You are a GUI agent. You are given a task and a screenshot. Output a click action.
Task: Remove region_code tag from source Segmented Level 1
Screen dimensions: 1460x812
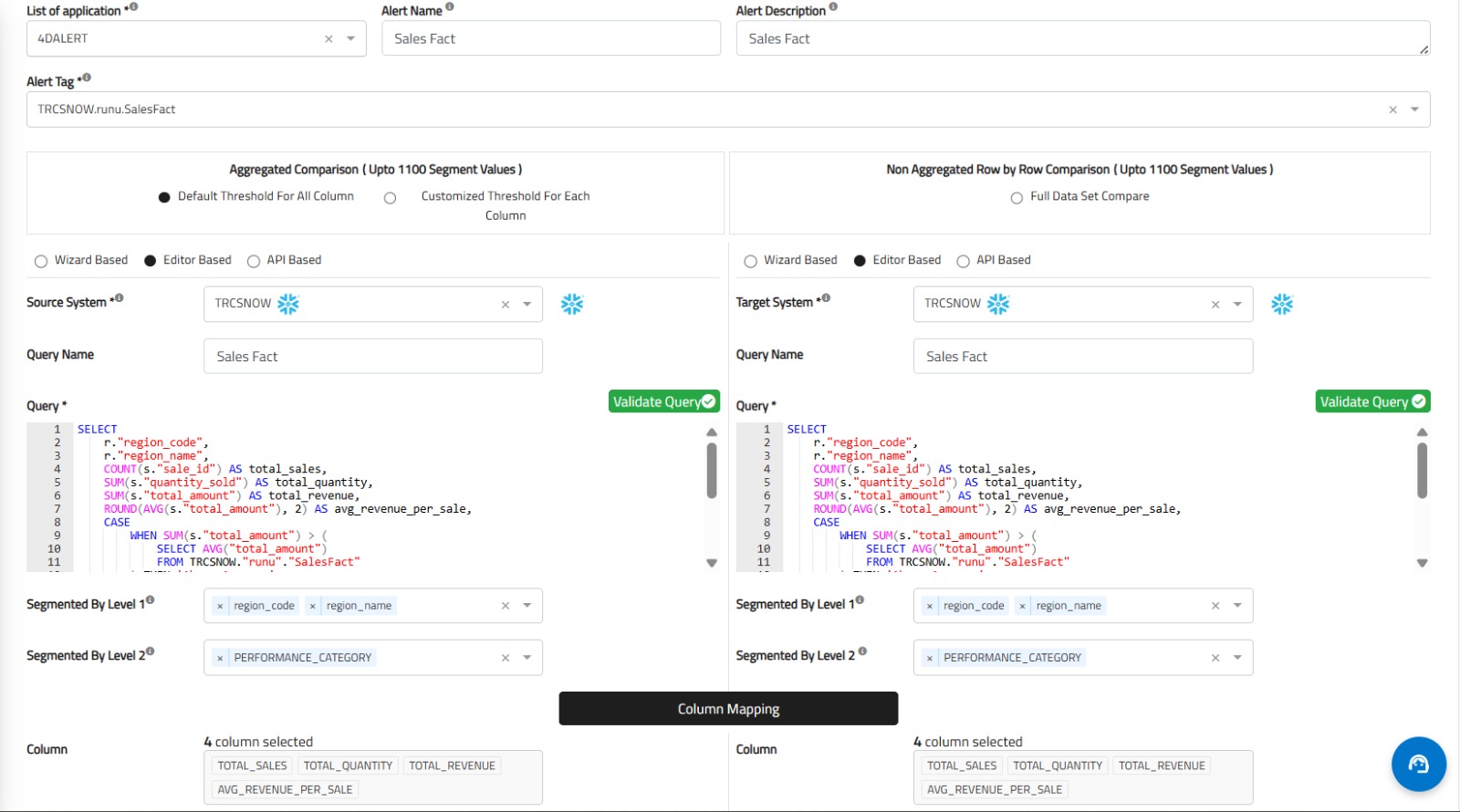[x=220, y=606]
